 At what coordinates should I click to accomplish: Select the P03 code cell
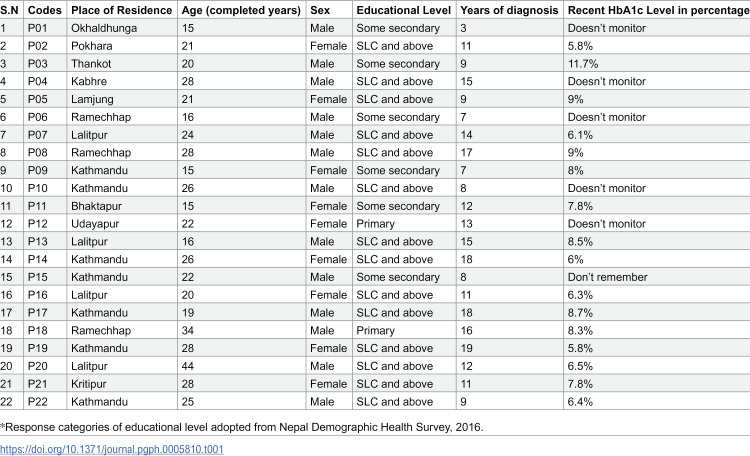tap(37, 64)
